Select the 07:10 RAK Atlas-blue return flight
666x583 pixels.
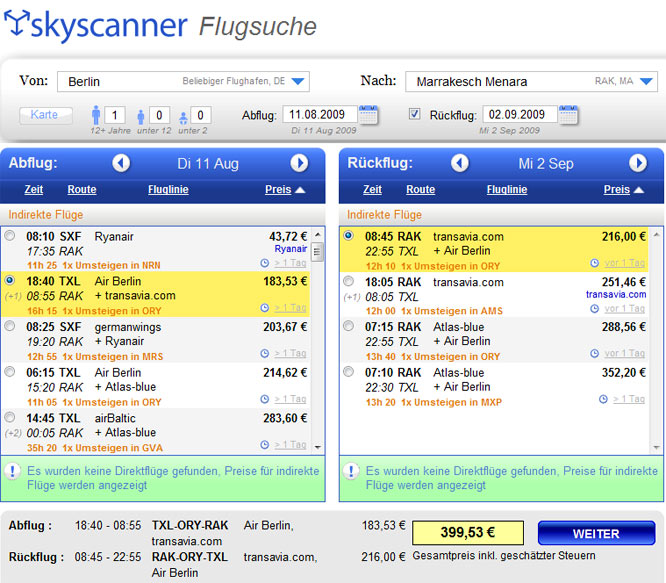pos(348,372)
